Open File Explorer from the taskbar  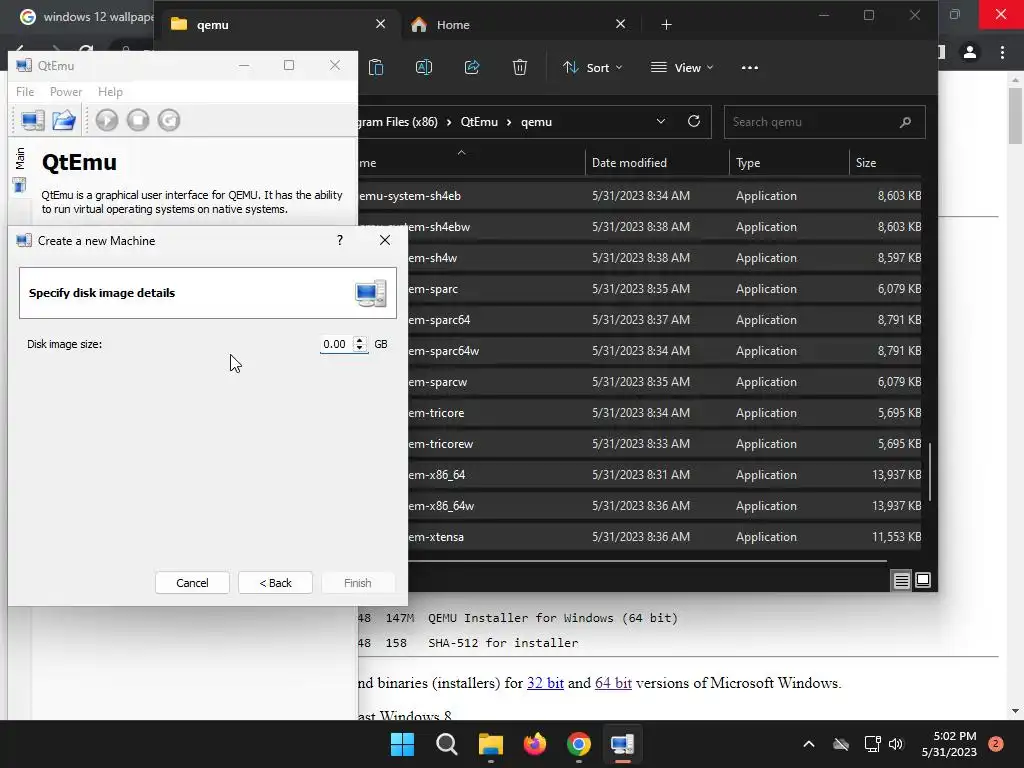490,744
